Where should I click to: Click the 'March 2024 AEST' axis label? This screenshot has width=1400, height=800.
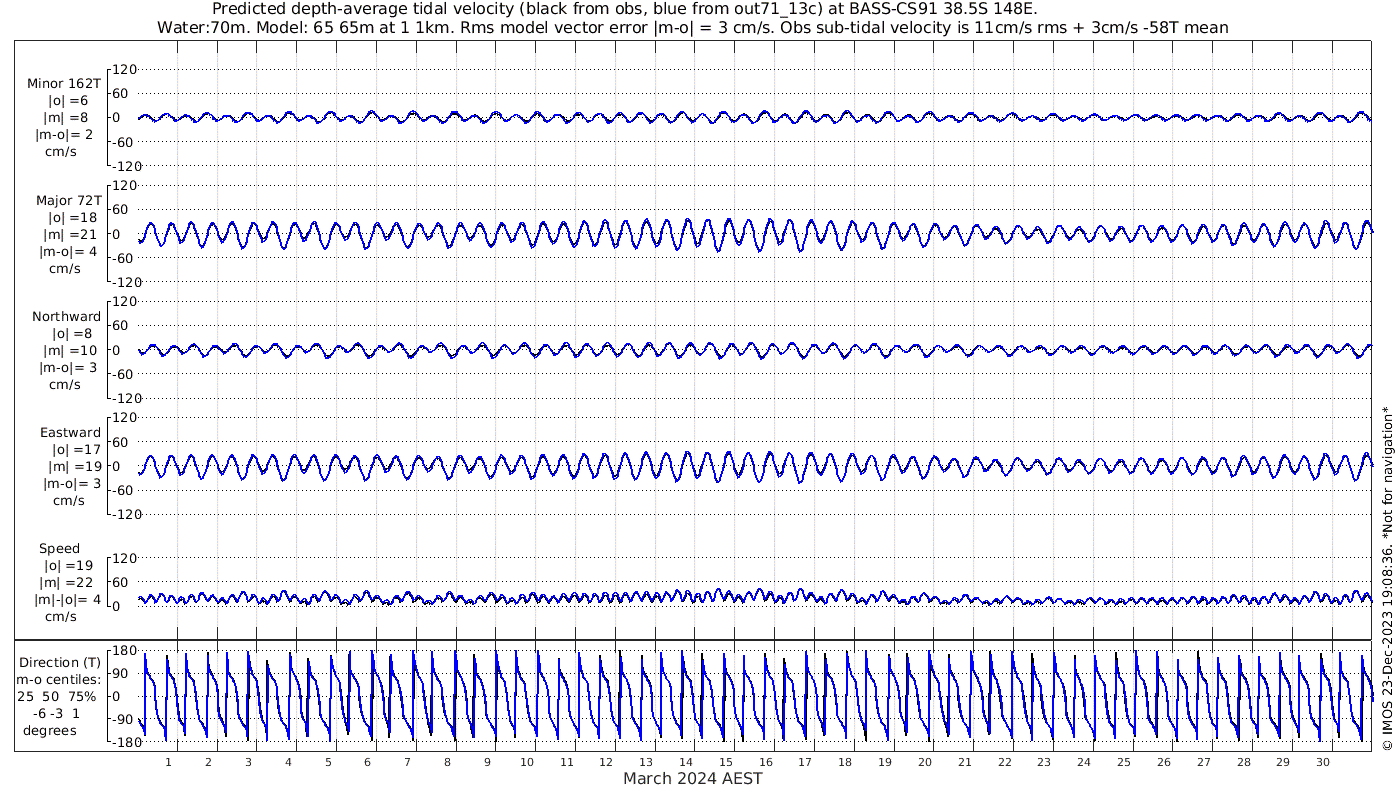(x=693, y=779)
